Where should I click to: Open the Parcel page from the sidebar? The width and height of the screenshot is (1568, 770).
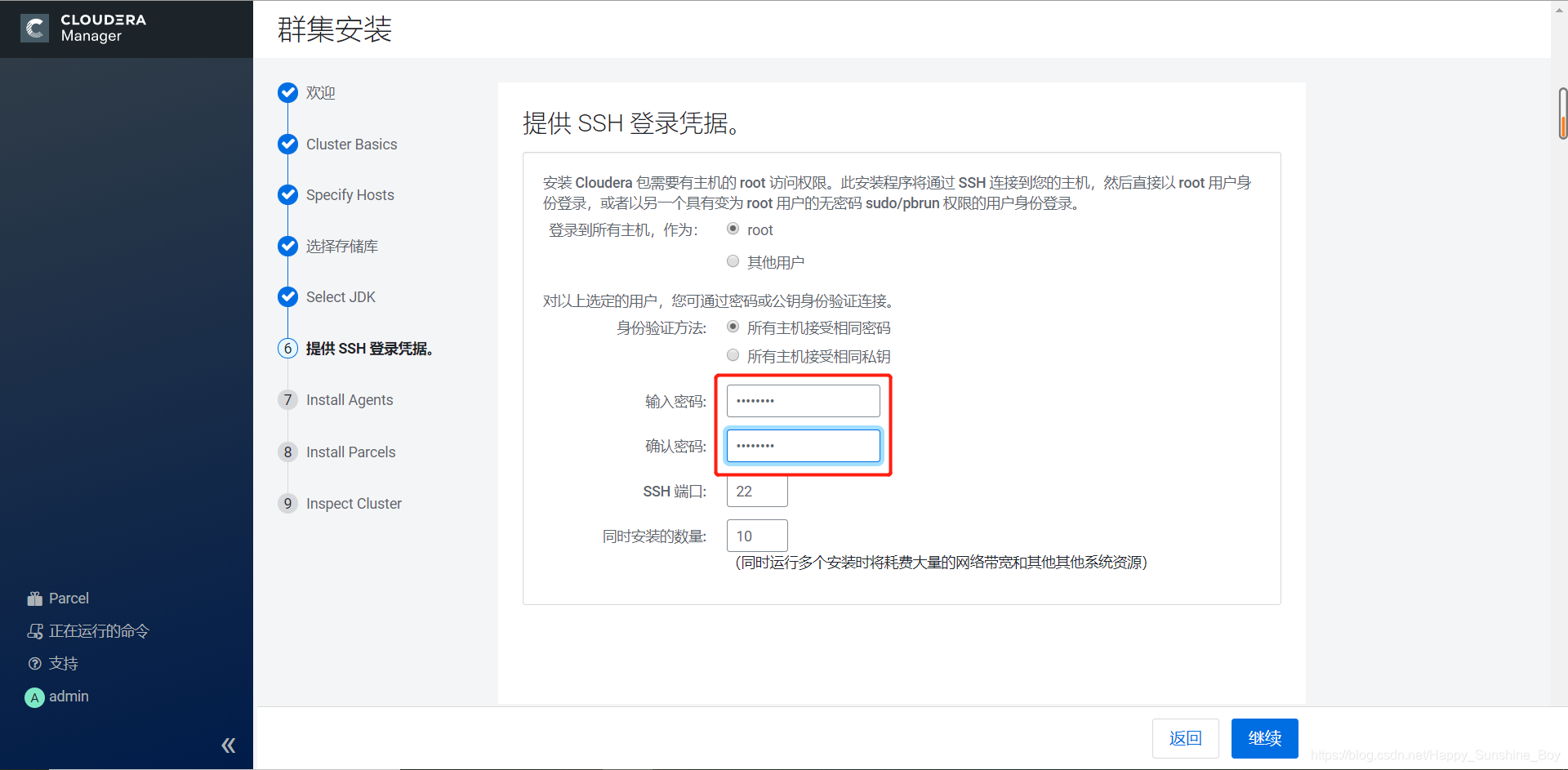(69, 598)
